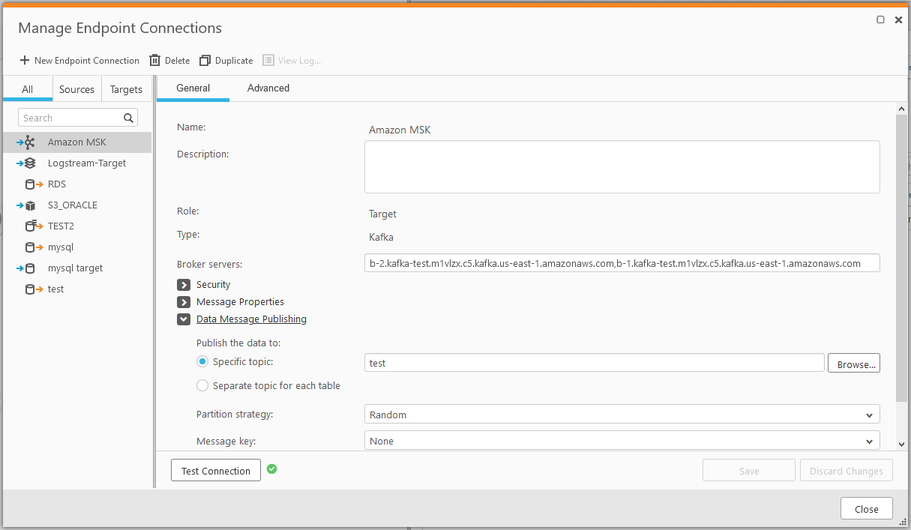This screenshot has width=911, height=530.
Task: Click the Description text area
Action: (622, 167)
